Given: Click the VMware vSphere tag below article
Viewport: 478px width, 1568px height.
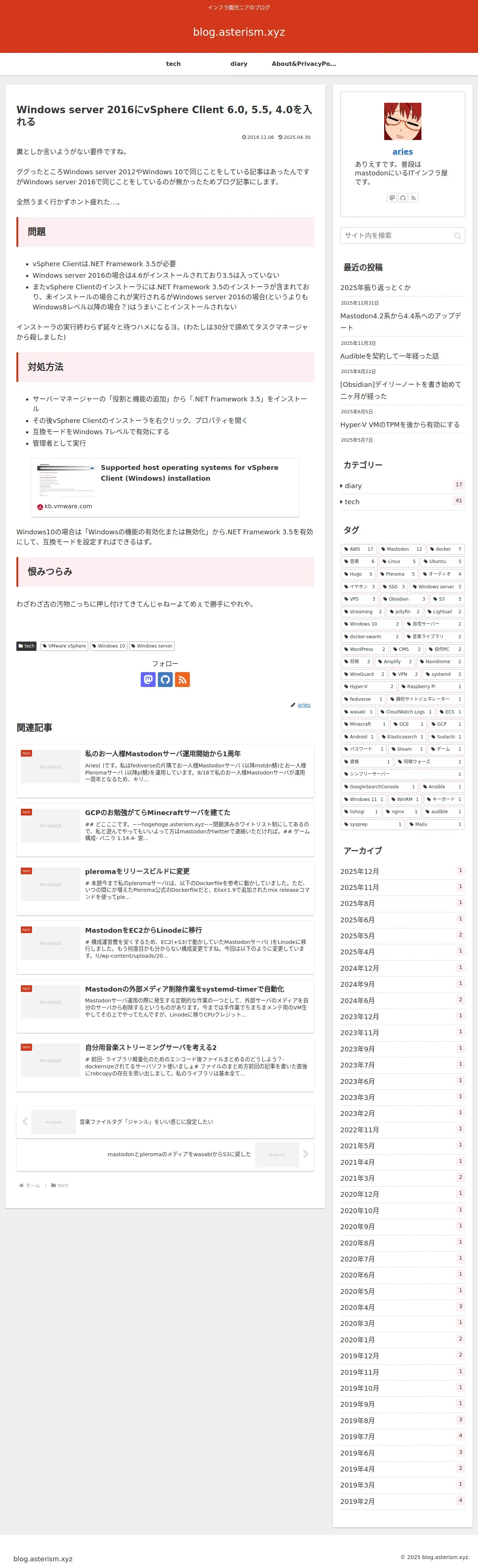Looking at the screenshot, I should [x=64, y=646].
